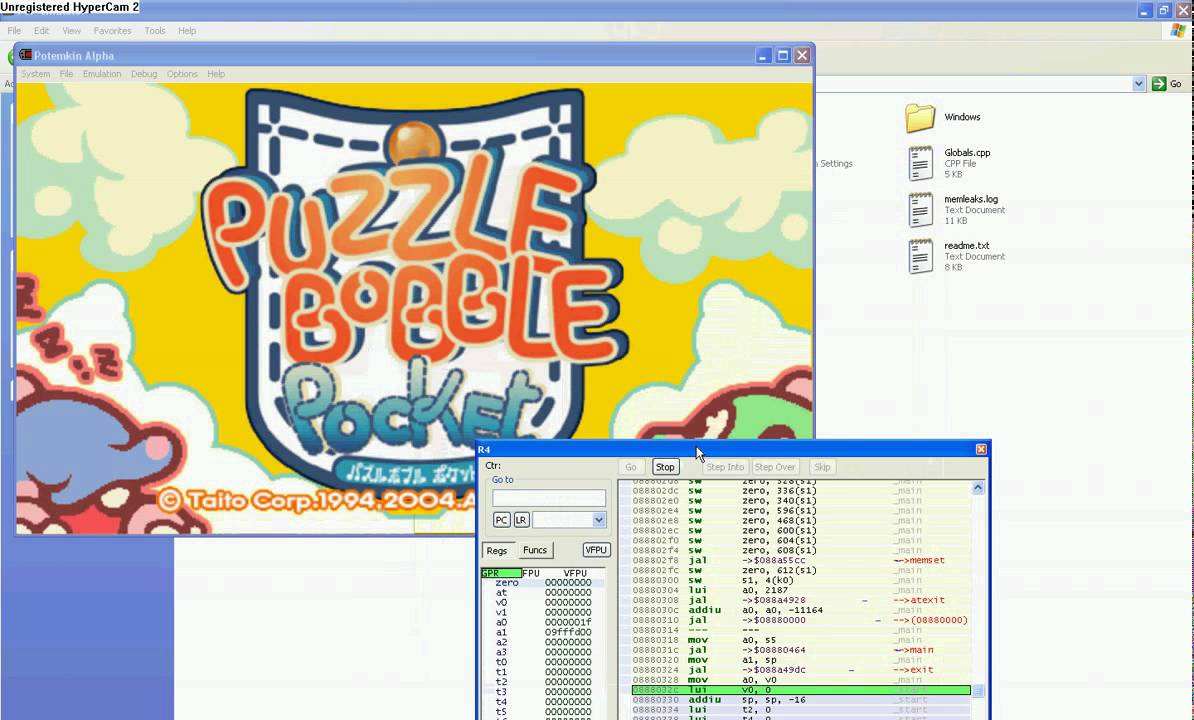This screenshot has height=720, width=1194.
Task: Open the Explorer address bar dropdown
Action: point(1138,84)
